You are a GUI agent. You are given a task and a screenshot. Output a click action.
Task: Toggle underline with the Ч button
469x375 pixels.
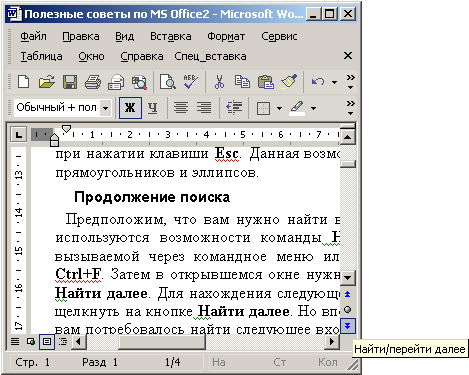point(153,108)
